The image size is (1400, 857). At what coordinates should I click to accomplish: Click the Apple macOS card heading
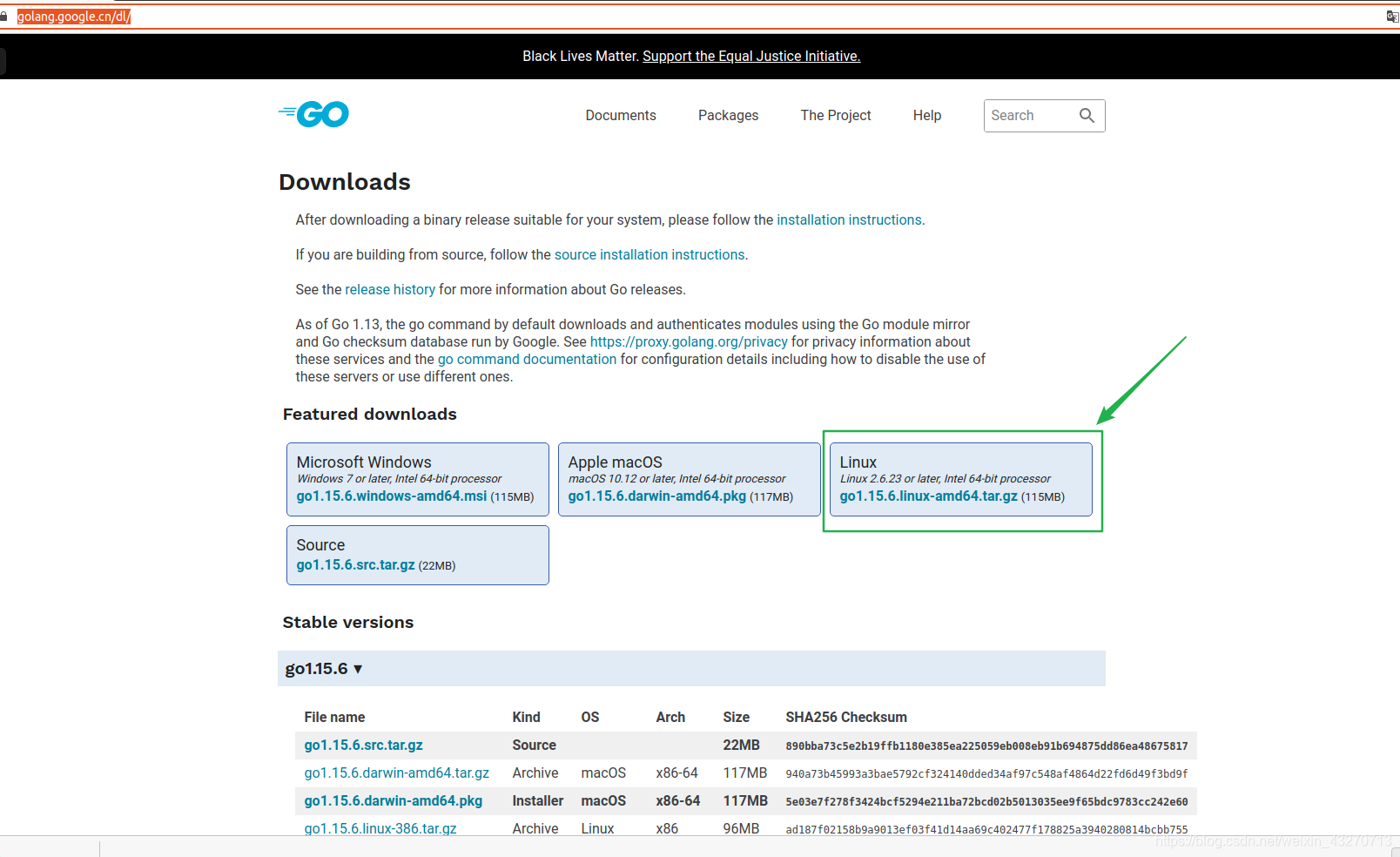coord(615,462)
